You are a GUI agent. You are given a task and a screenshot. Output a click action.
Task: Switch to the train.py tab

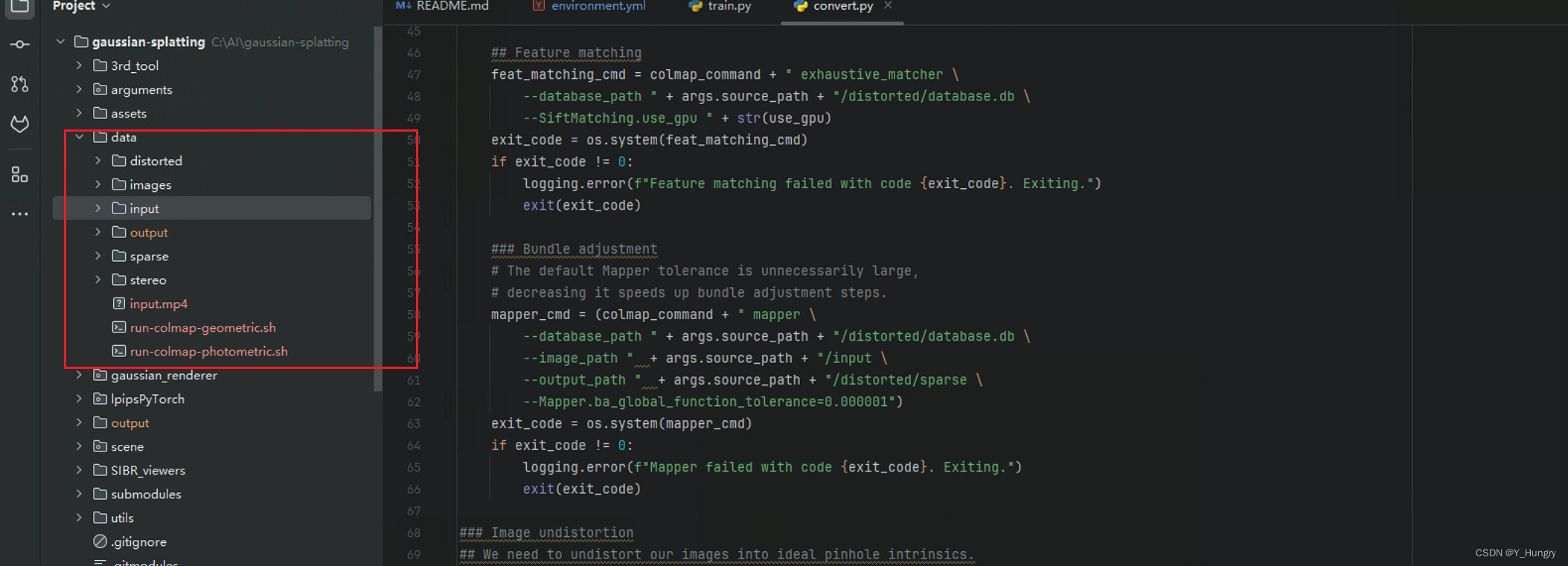pos(729,6)
